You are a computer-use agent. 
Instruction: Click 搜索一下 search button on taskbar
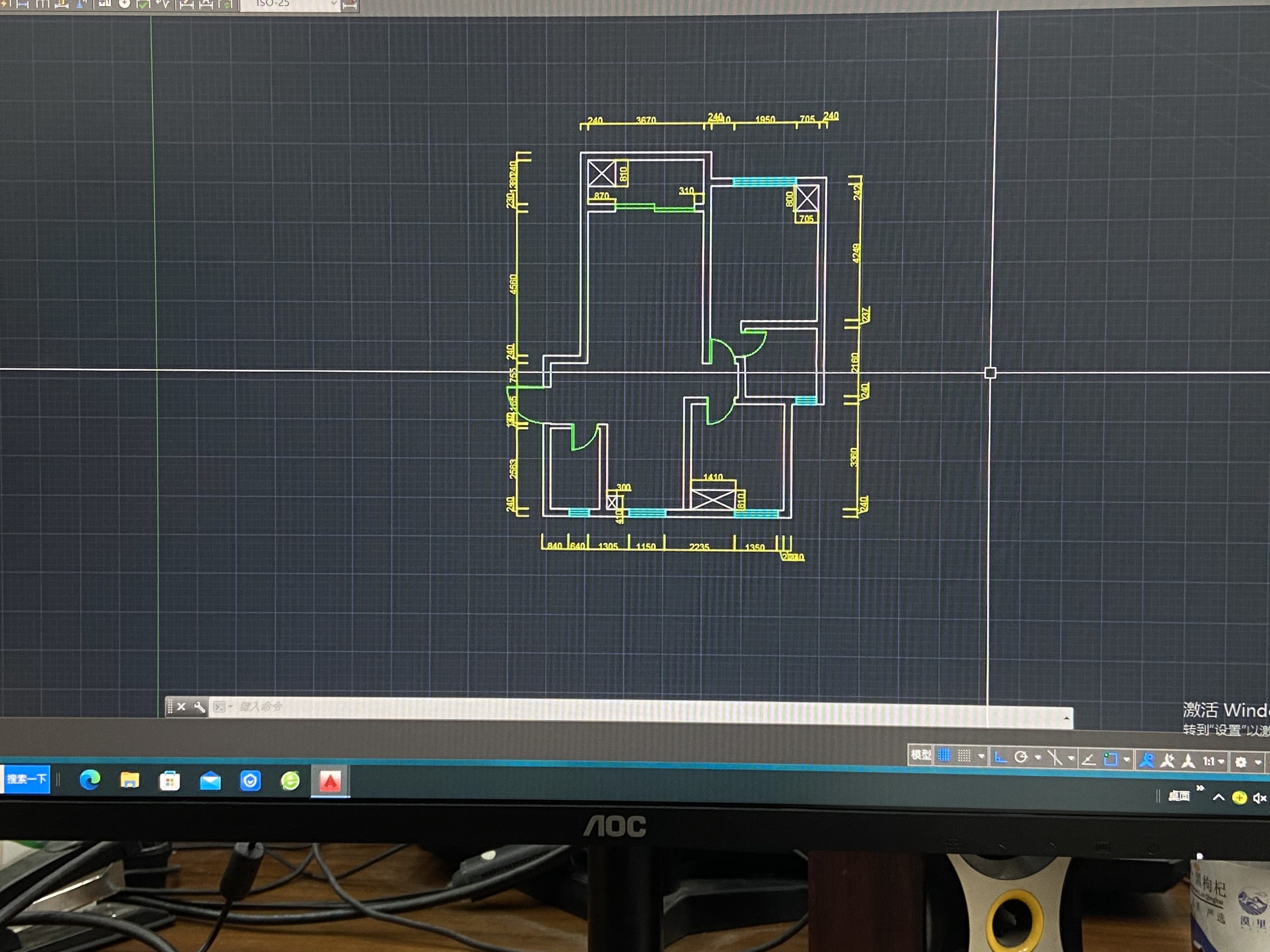click(x=26, y=778)
